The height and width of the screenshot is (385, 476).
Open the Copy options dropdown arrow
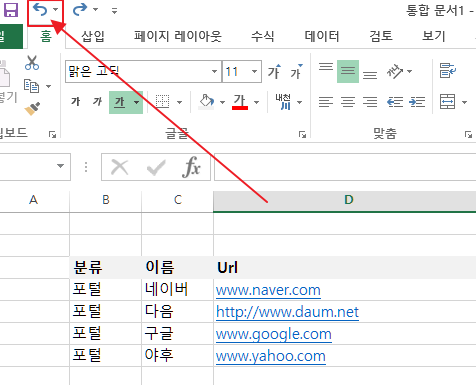click(49, 86)
